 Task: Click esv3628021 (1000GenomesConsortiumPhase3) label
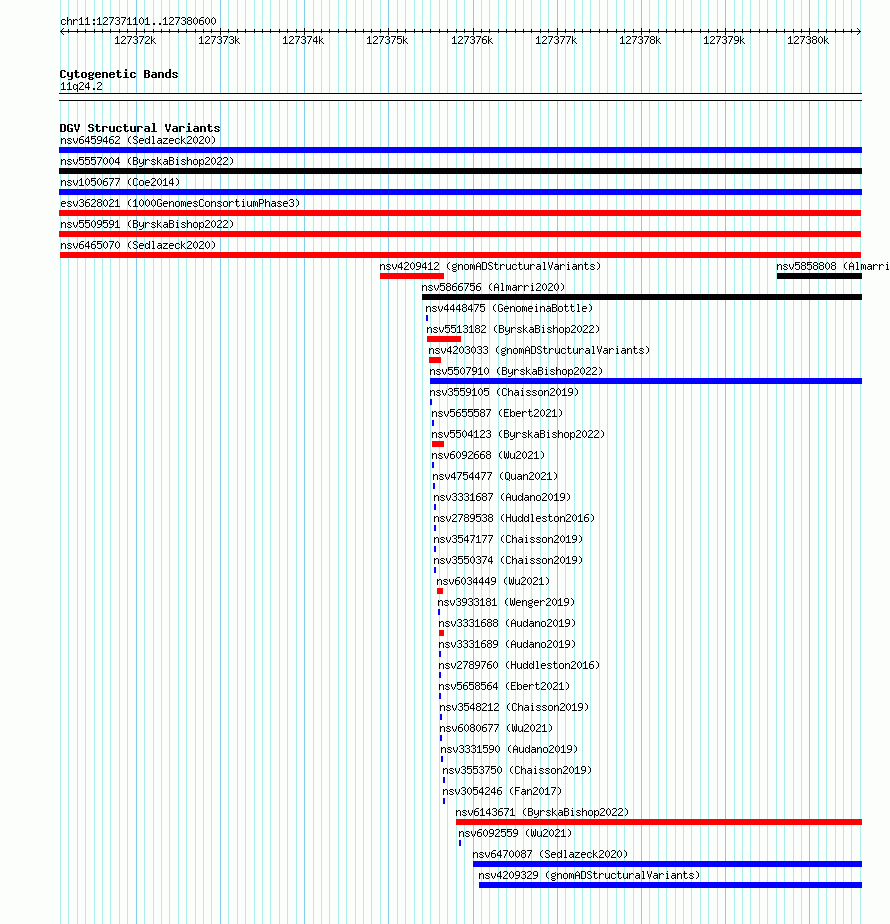click(180, 203)
